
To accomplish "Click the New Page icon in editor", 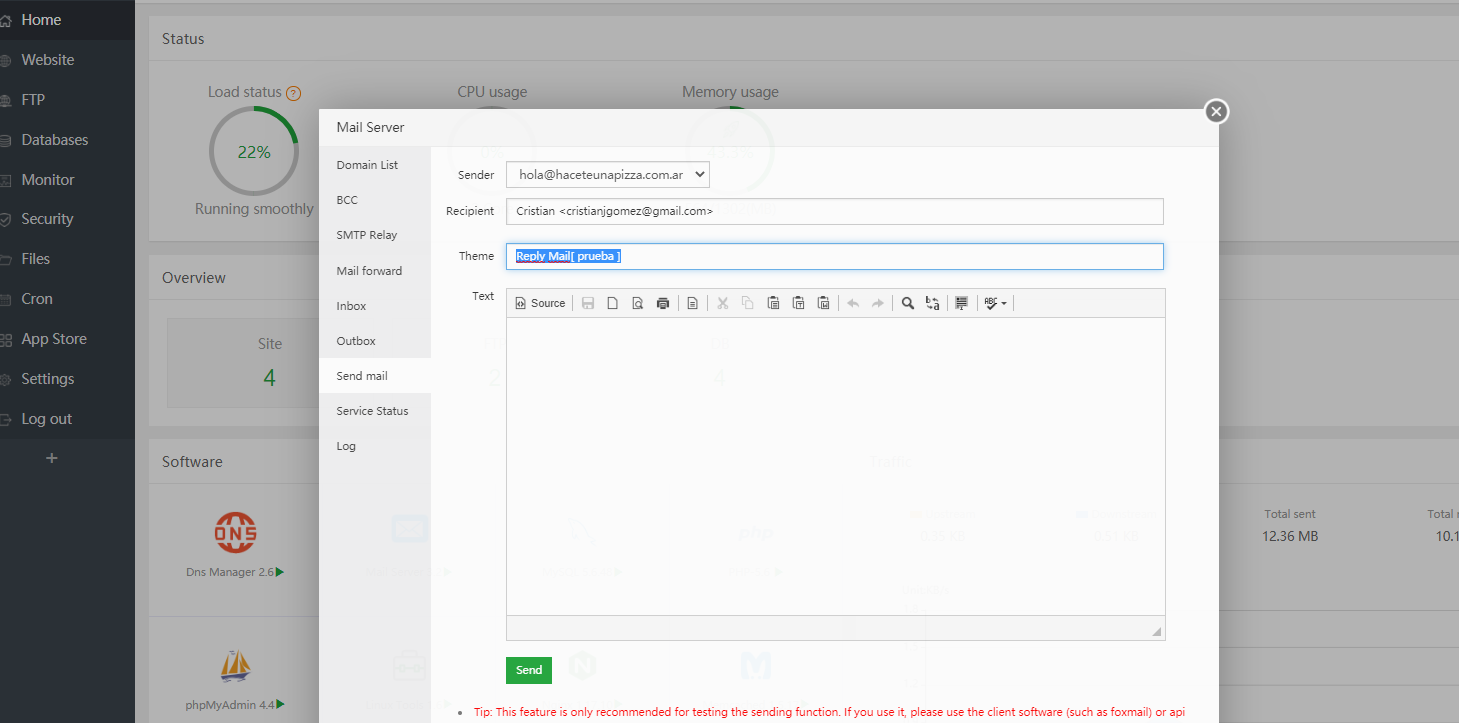I will [x=613, y=303].
